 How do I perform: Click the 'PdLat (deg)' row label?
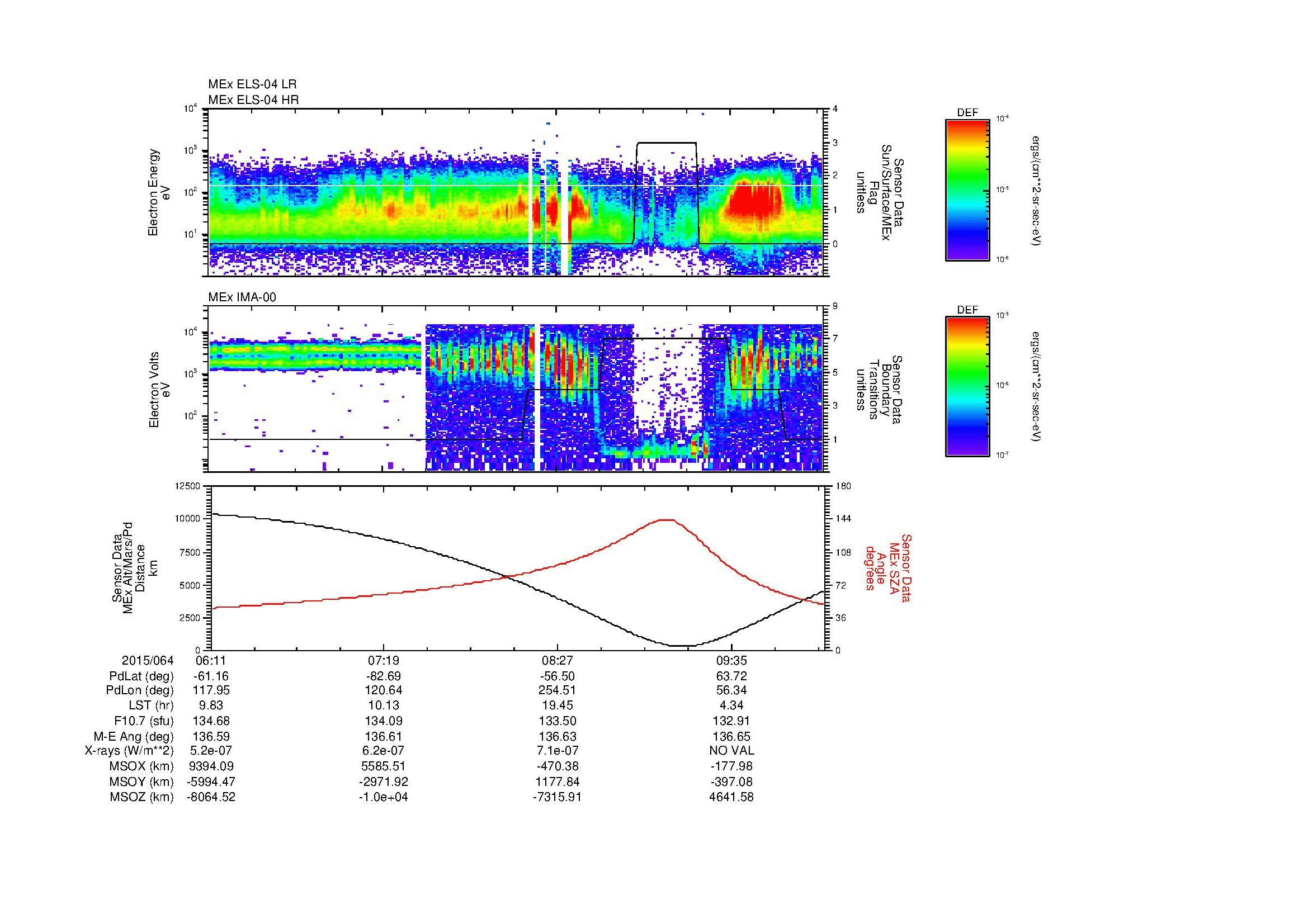tap(141, 676)
